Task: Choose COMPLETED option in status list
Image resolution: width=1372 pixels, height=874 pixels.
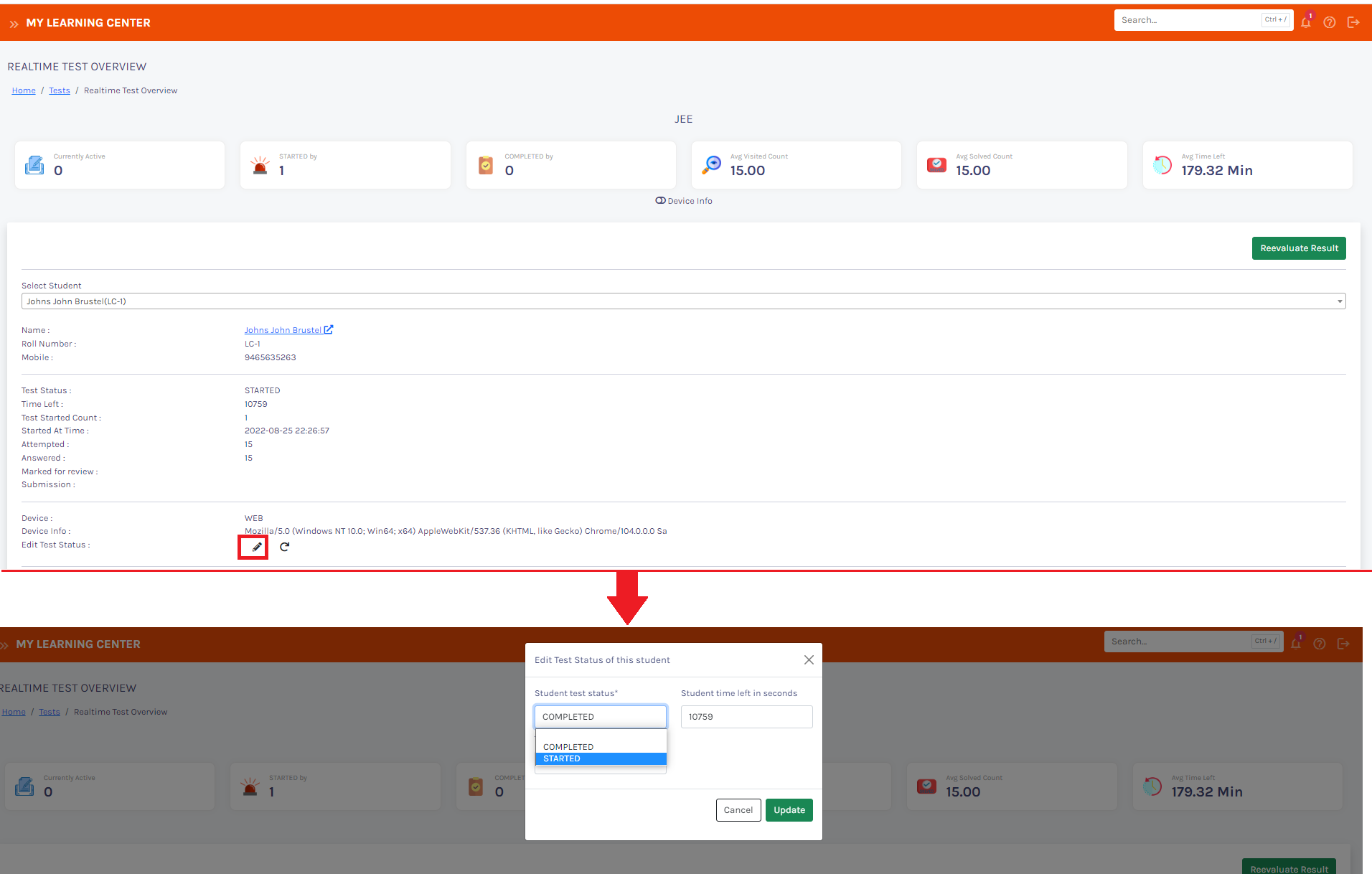Action: tap(600, 747)
